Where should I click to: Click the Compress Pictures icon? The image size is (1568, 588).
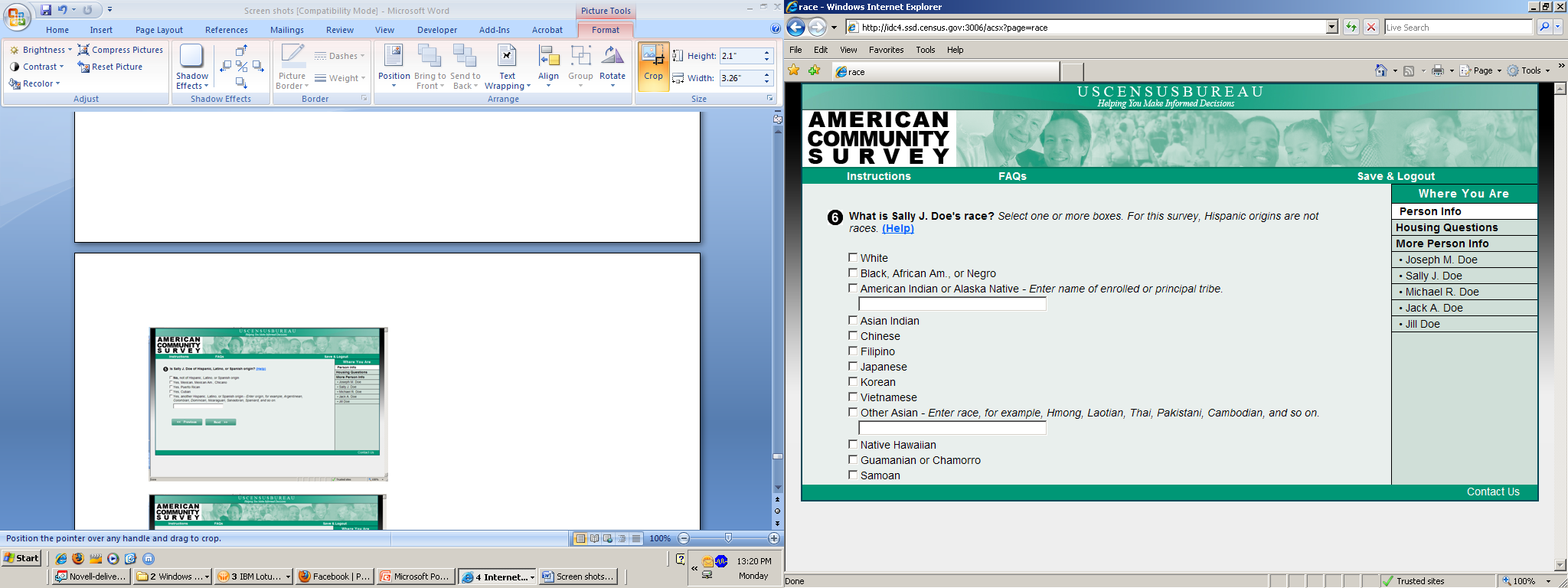pos(84,50)
